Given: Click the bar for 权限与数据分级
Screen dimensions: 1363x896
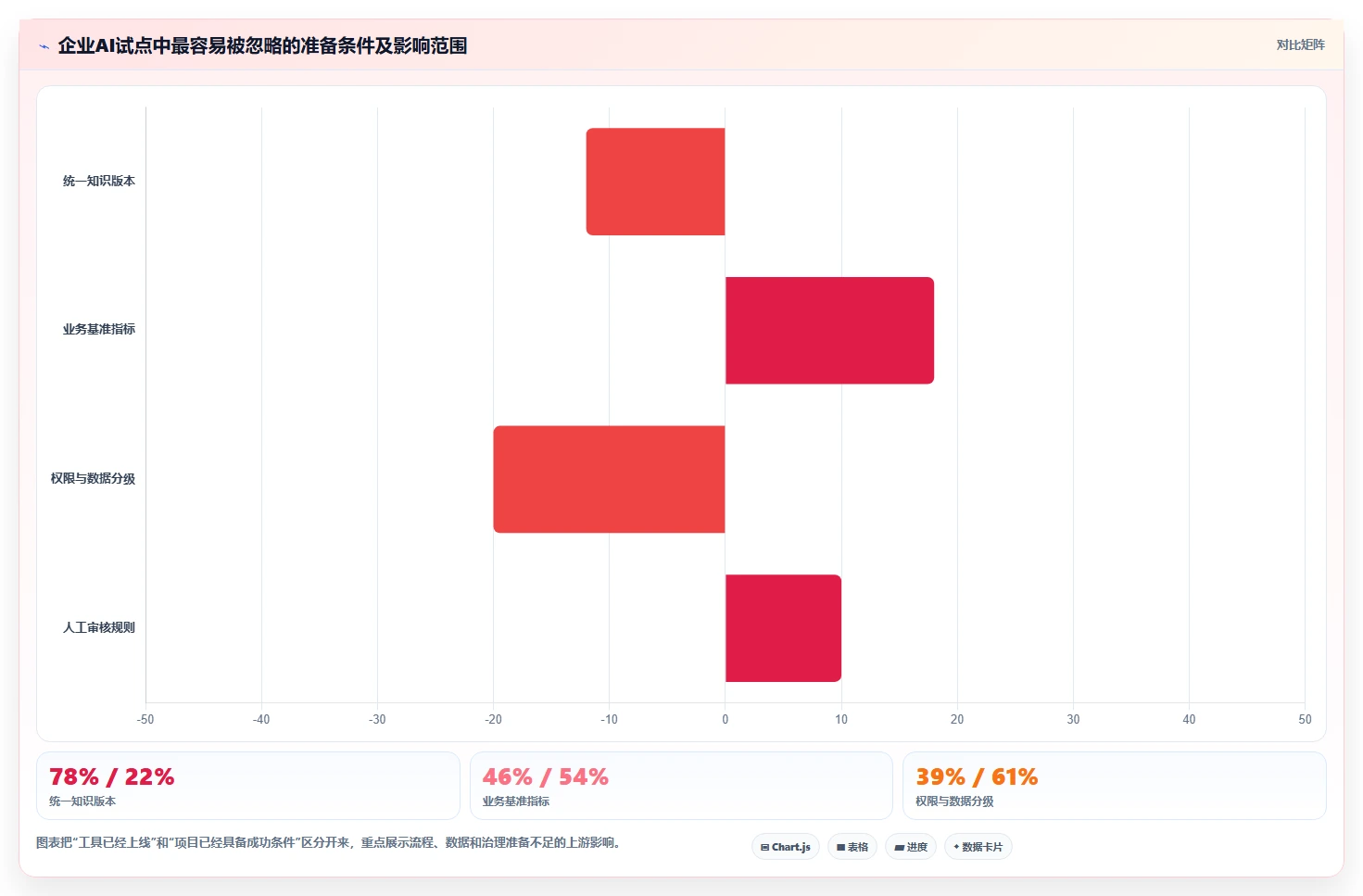Looking at the screenshot, I should coord(610,479).
